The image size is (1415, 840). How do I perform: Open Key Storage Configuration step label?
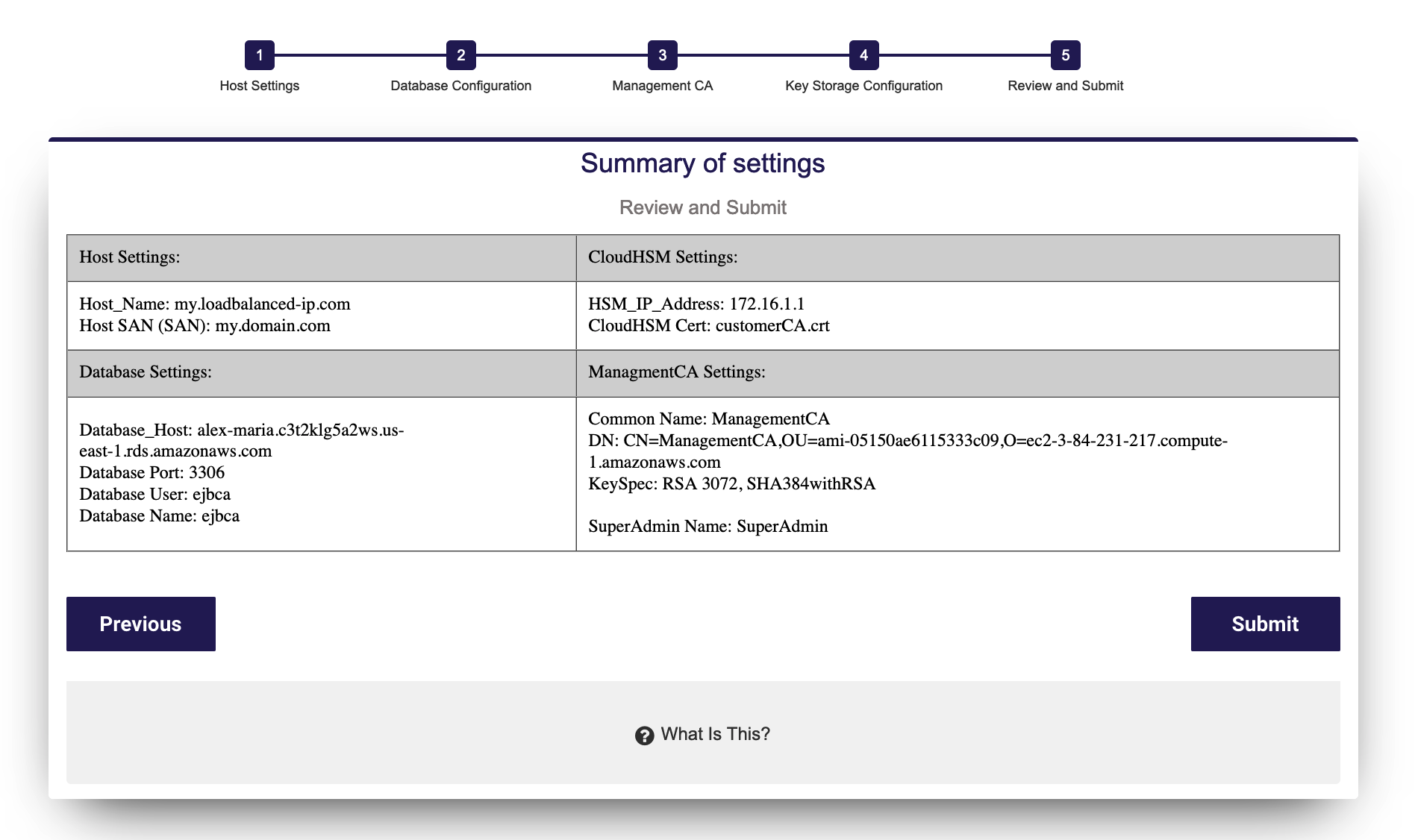863,86
